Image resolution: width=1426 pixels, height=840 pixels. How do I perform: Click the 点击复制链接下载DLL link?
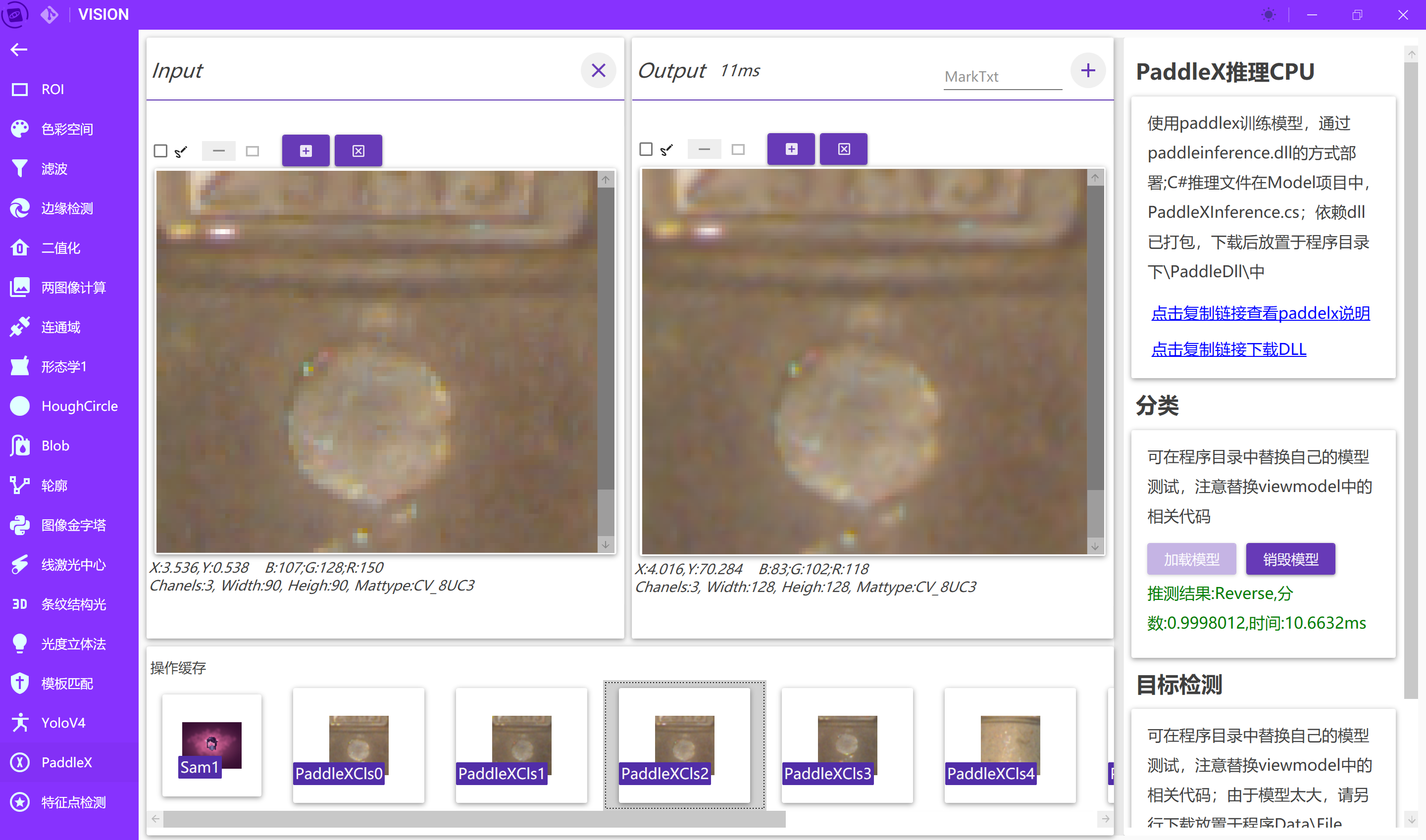point(1228,349)
